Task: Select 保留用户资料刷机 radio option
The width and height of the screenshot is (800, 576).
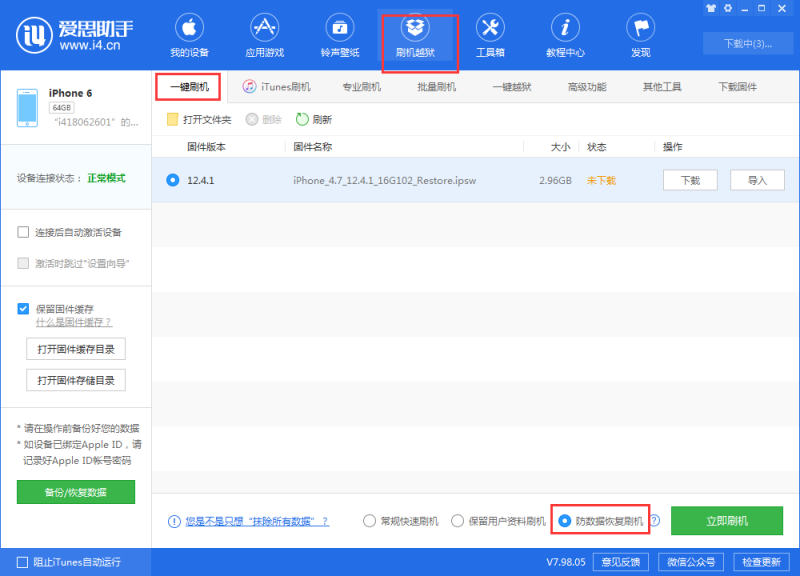Action: tap(458, 521)
